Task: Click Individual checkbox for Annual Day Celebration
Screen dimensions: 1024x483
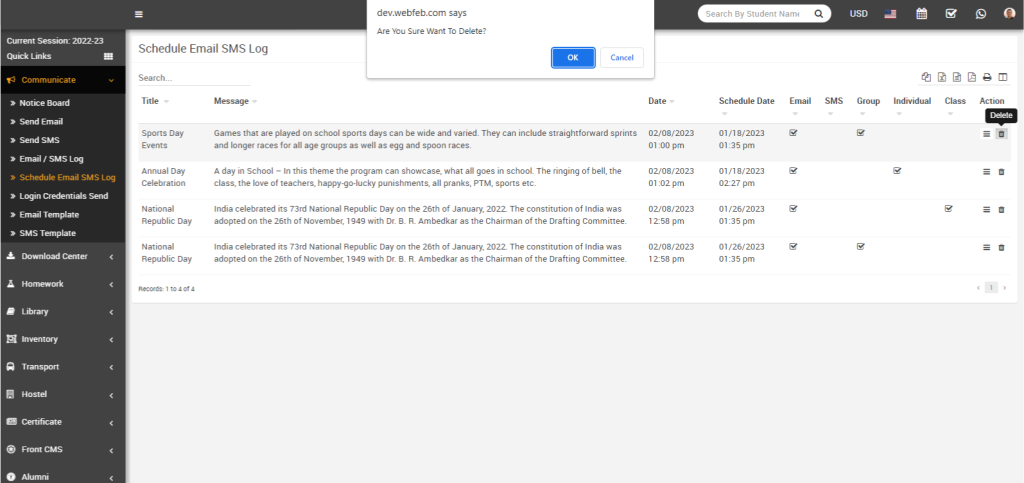Action: [x=897, y=170]
